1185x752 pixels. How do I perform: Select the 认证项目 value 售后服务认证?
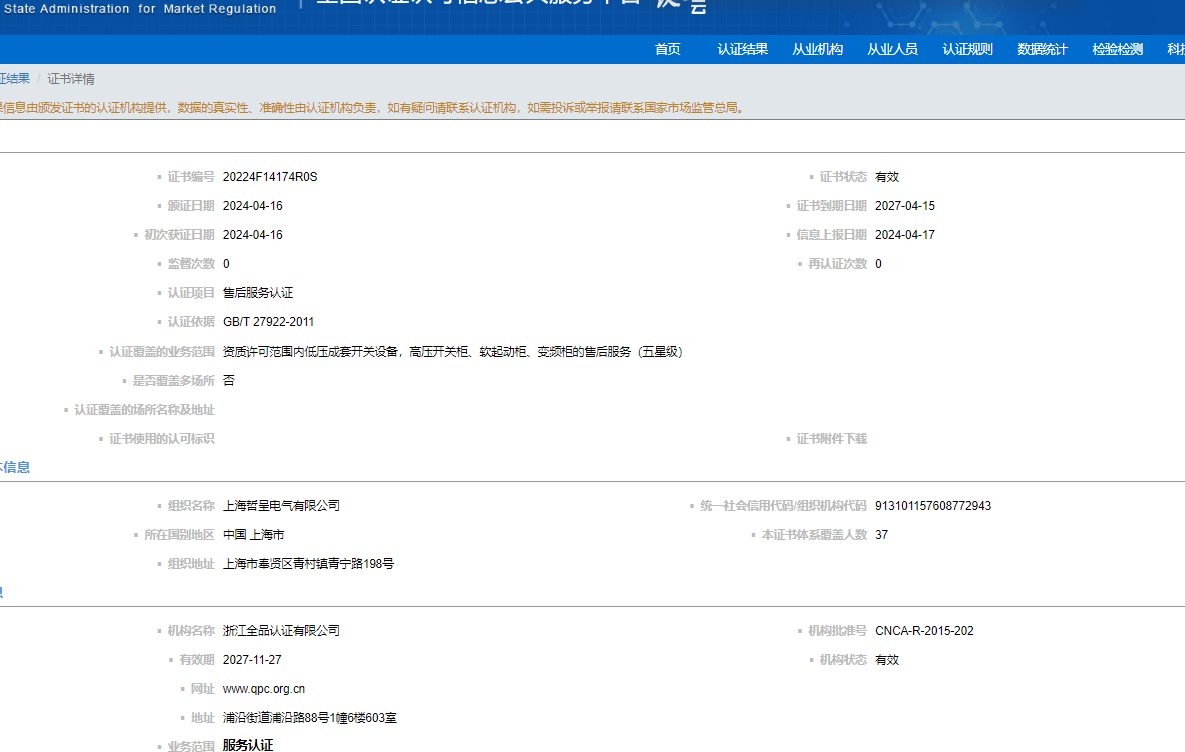tap(258, 292)
